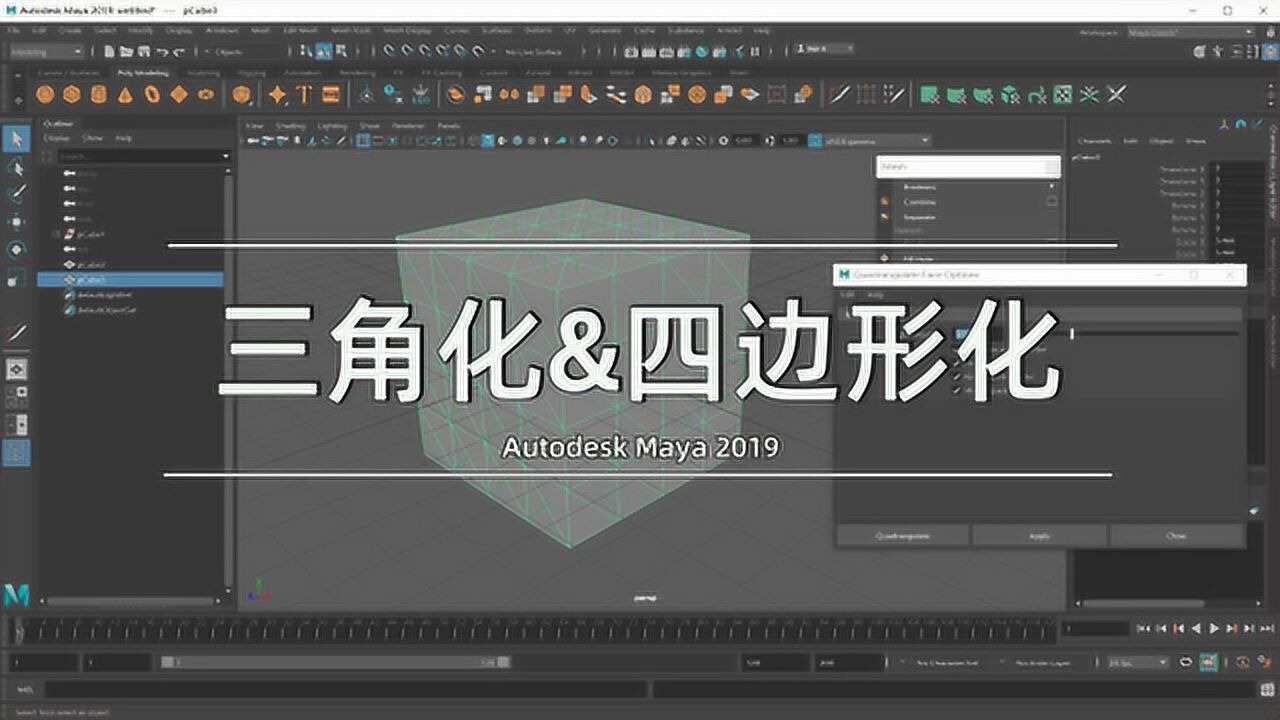Click the SVG shelf icon
The image size is (1280, 720).
point(331,94)
